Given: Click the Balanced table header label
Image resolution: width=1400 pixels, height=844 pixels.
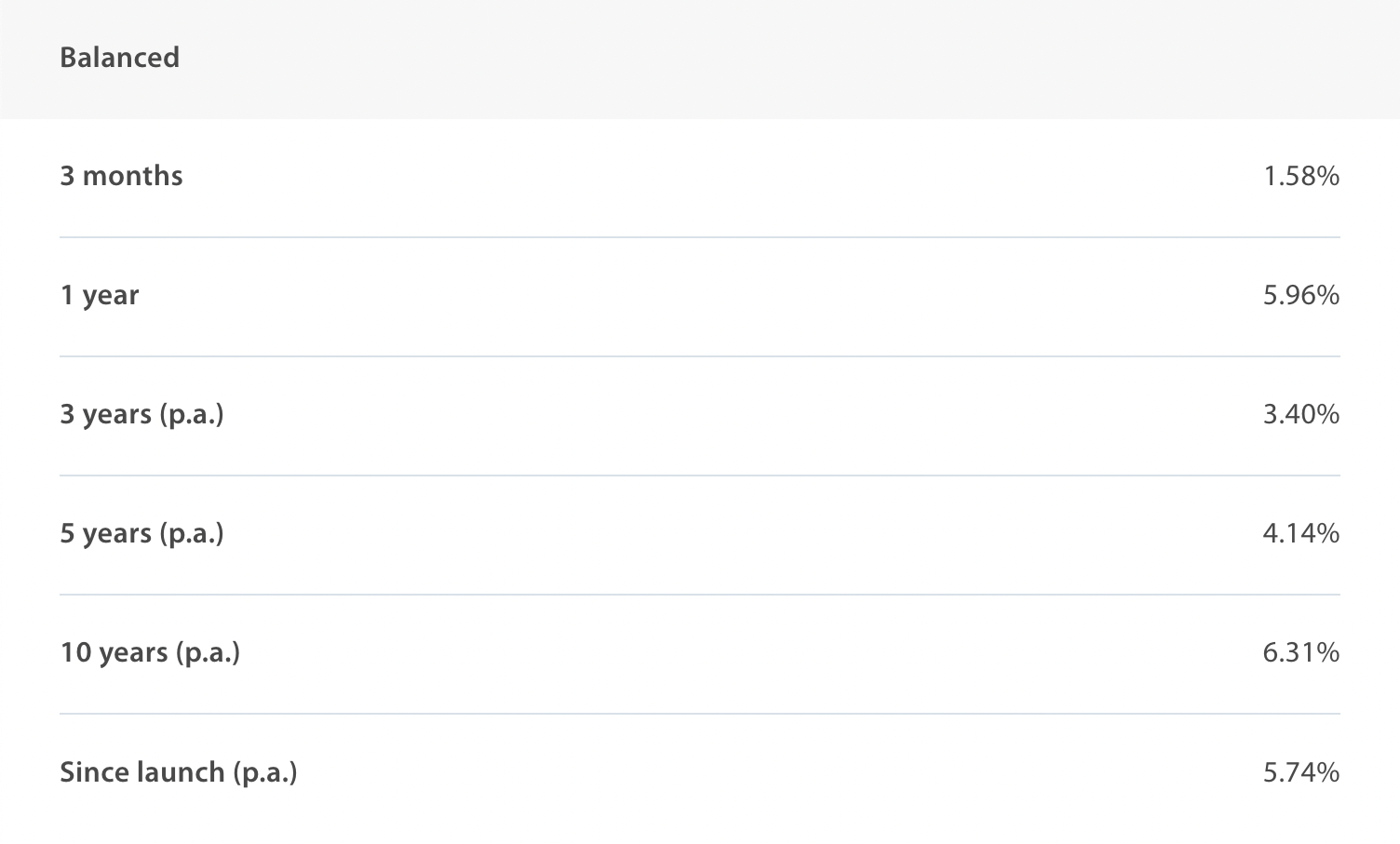Looking at the screenshot, I should (x=119, y=58).
